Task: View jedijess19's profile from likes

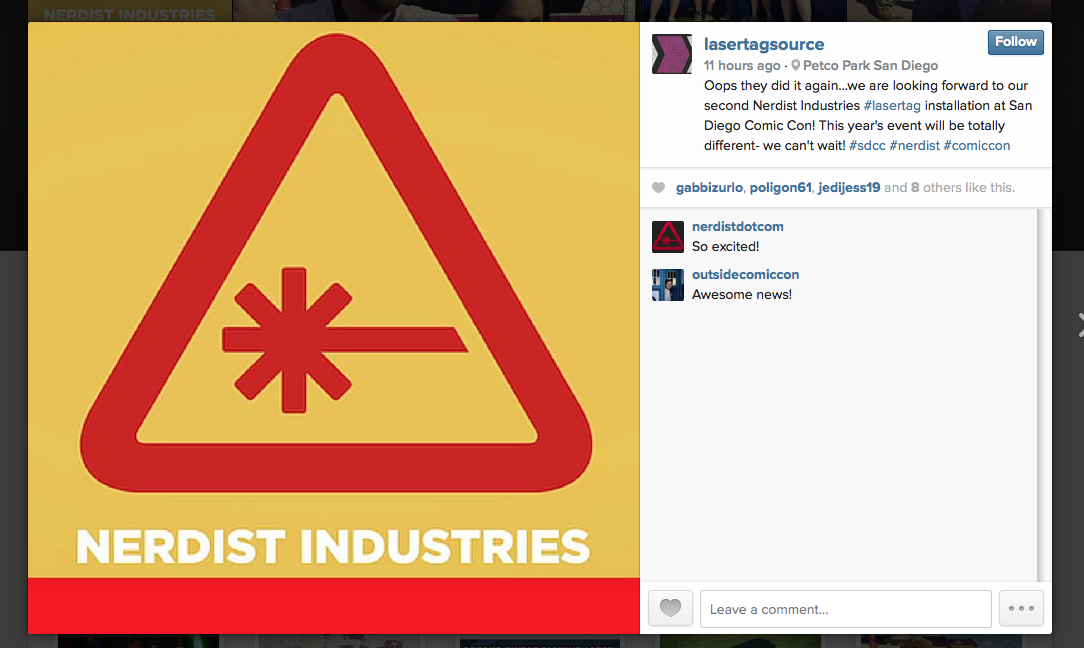Action: 849,188
